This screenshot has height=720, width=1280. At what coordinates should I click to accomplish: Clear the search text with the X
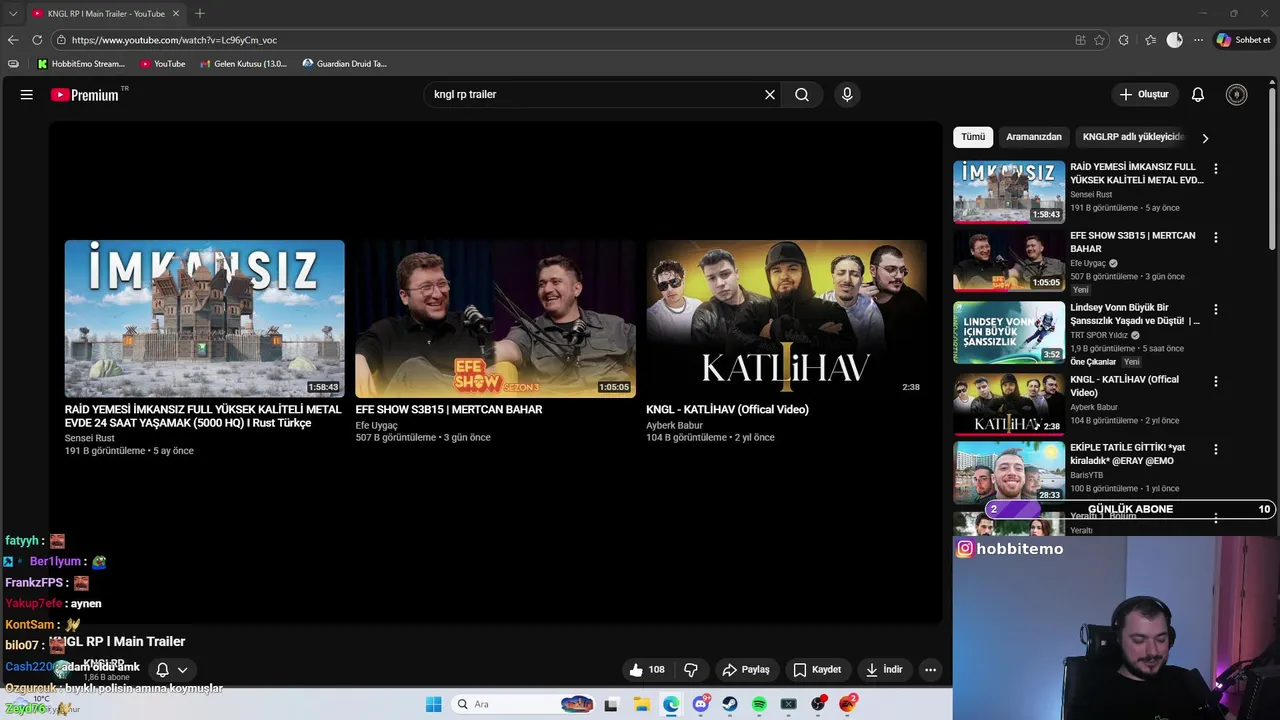pos(770,94)
